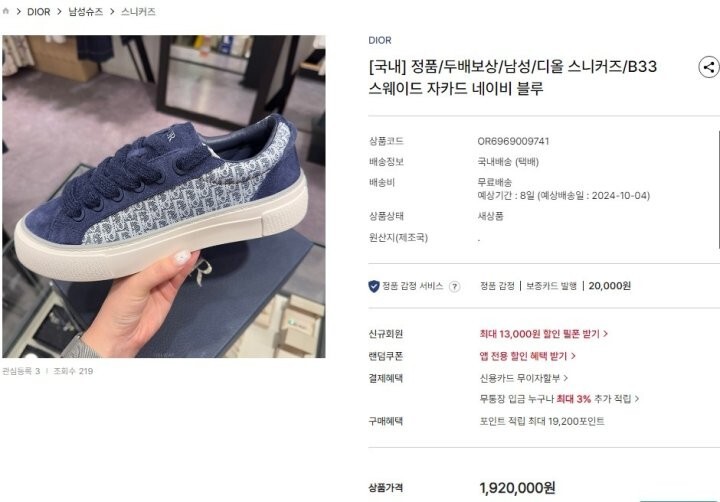Click DIOR brand name above title

(380, 40)
